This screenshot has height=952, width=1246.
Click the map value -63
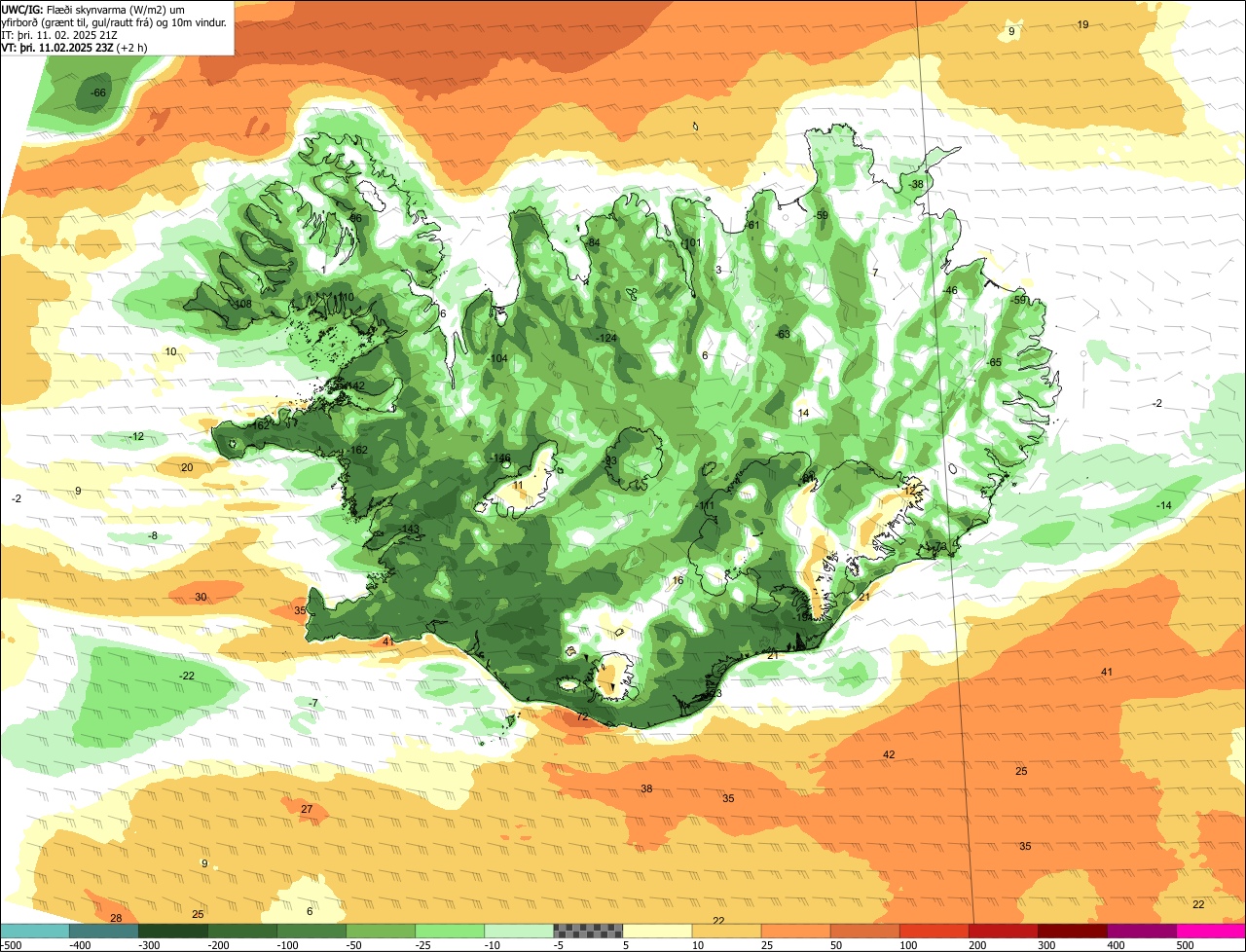pyautogui.click(x=783, y=334)
